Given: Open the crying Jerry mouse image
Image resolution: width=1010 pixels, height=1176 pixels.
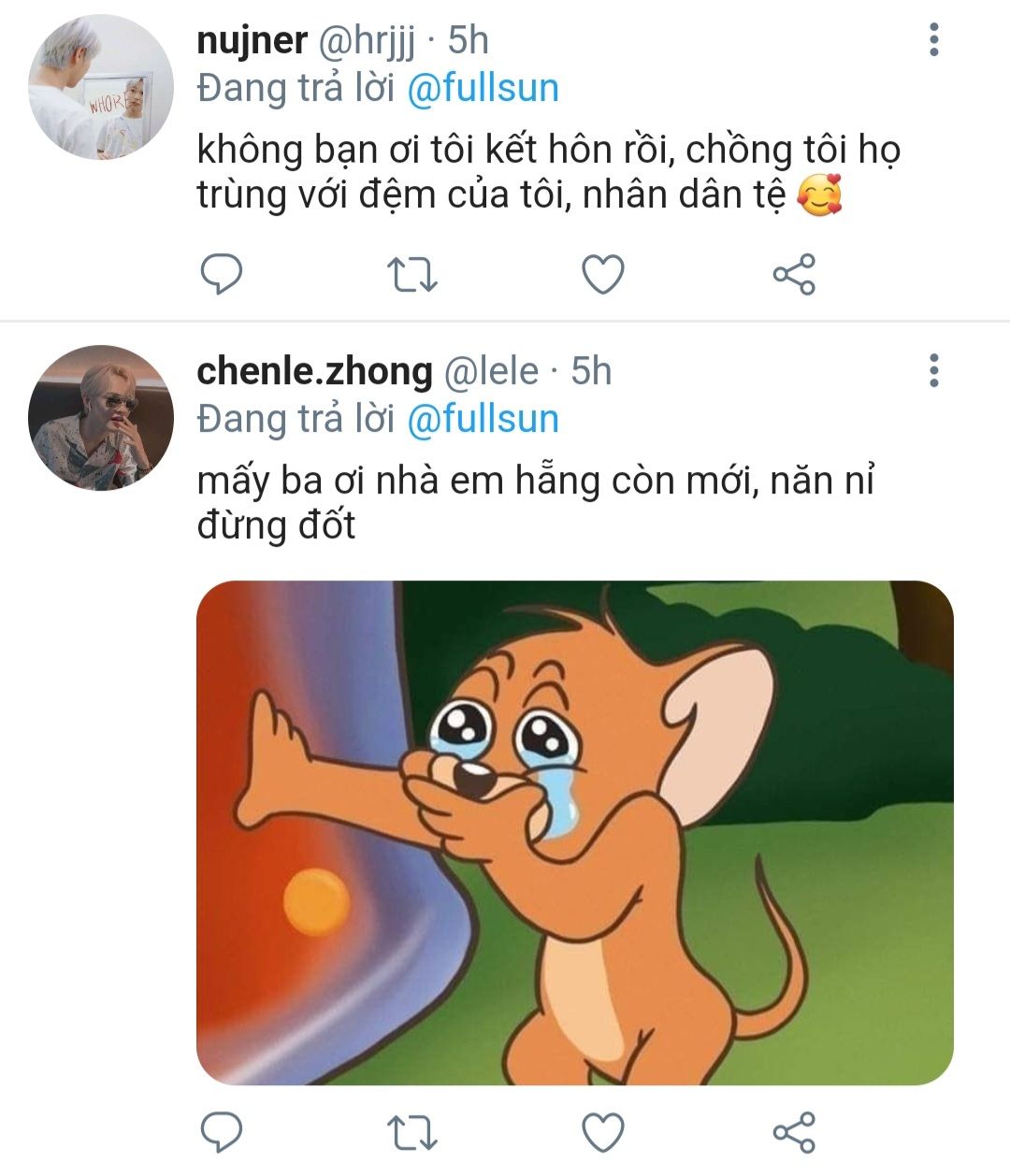Looking at the screenshot, I should 574,832.
